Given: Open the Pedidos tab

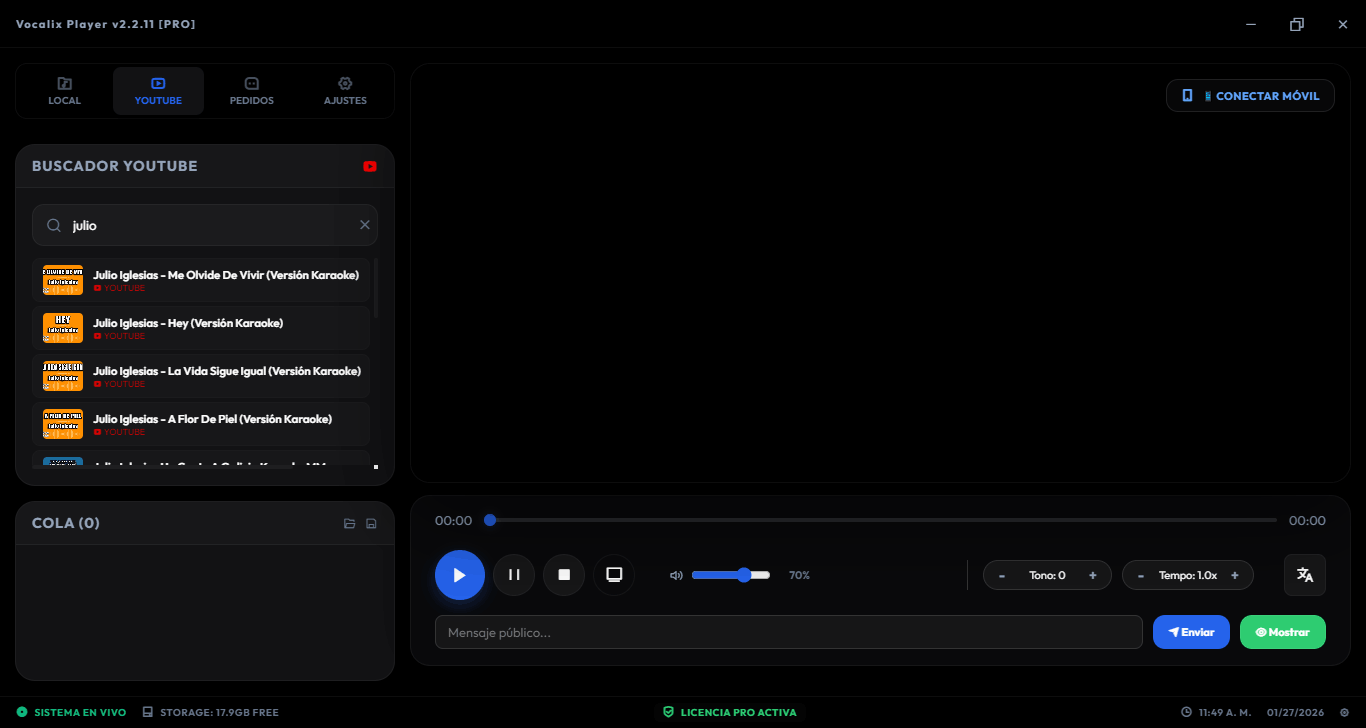Looking at the screenshot, I should tap(252, 91).
